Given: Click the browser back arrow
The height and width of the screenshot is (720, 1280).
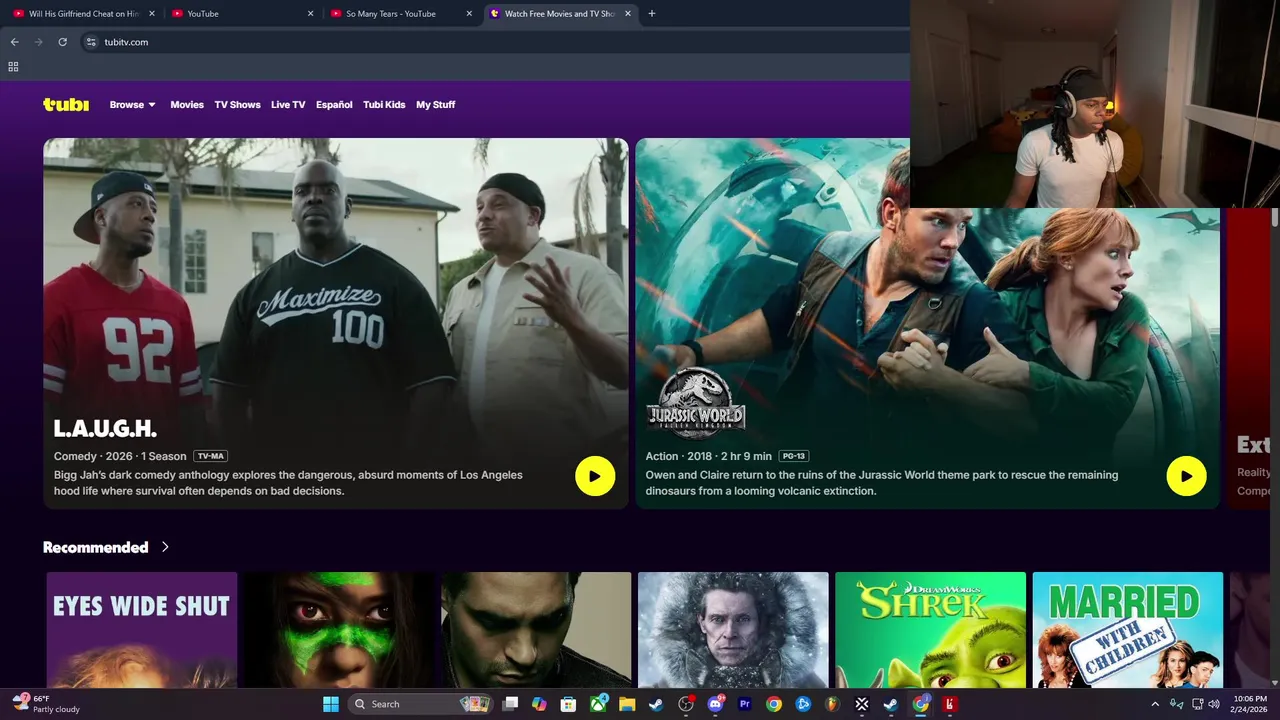Looking at the screenshot, I should click(x=14, y=42).
